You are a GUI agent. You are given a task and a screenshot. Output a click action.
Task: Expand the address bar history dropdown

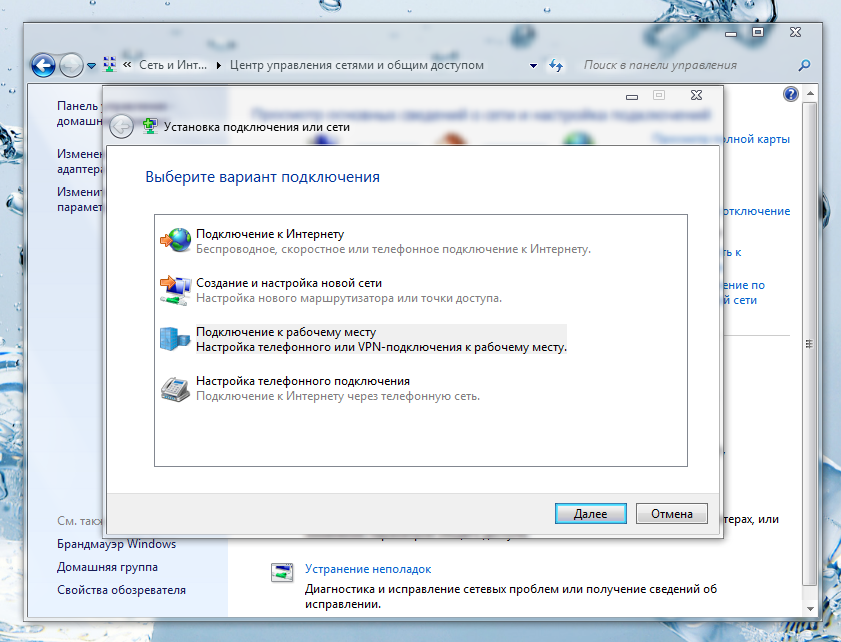coord(534,66)
